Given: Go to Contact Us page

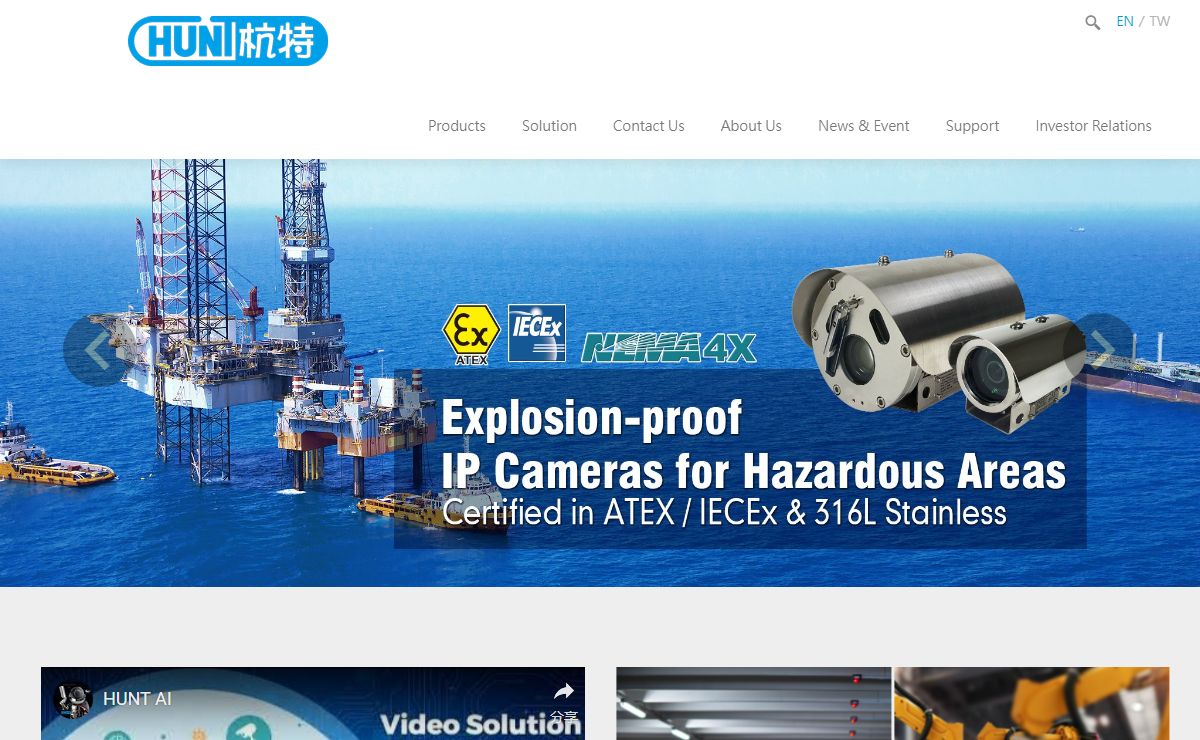Looking at the screenshot, I should pyautogui.click(x=648, y=126).
